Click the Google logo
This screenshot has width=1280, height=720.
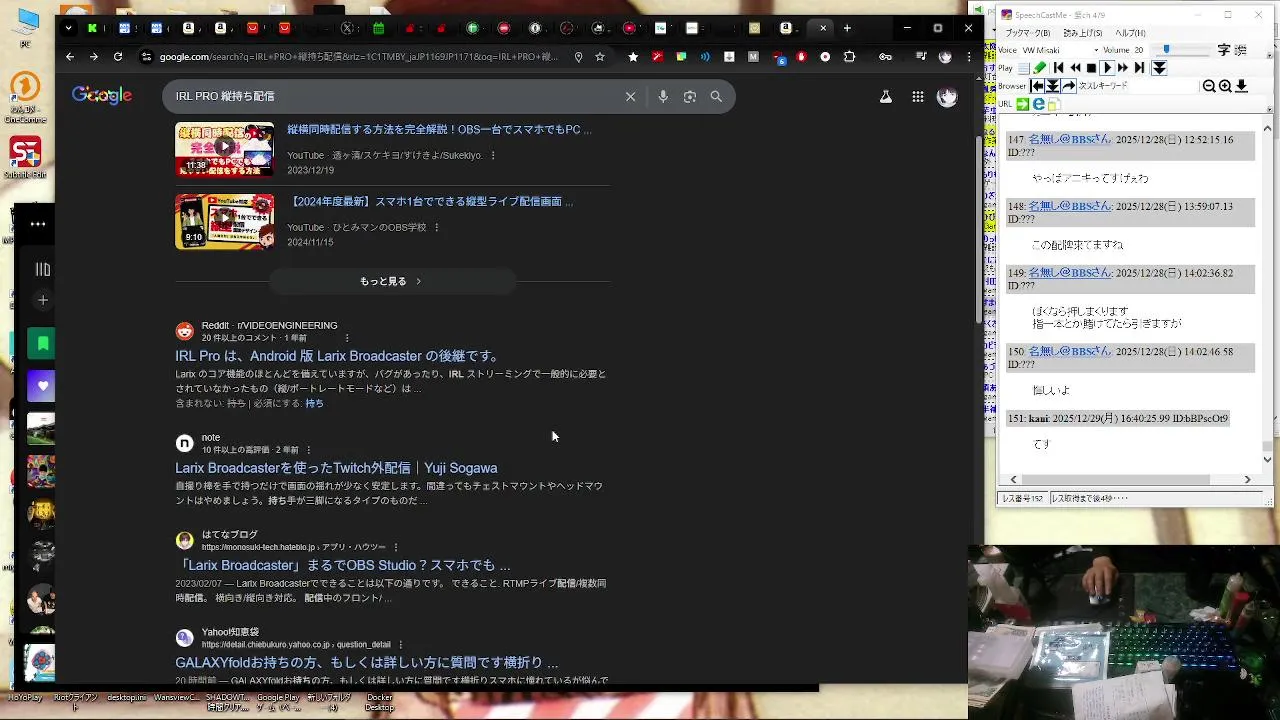(102, 96)
